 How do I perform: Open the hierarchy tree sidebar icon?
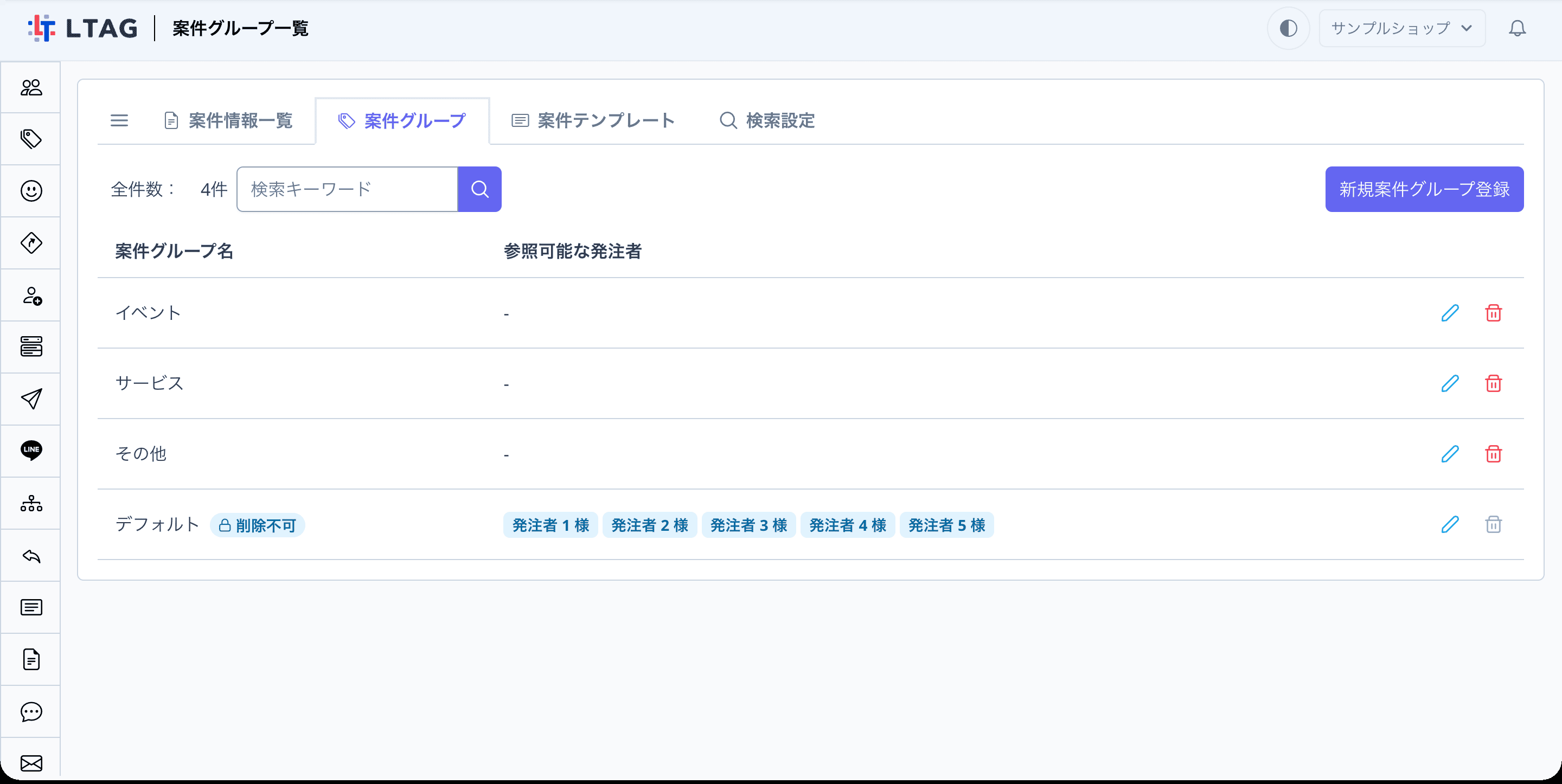click(x=31, y=503)
